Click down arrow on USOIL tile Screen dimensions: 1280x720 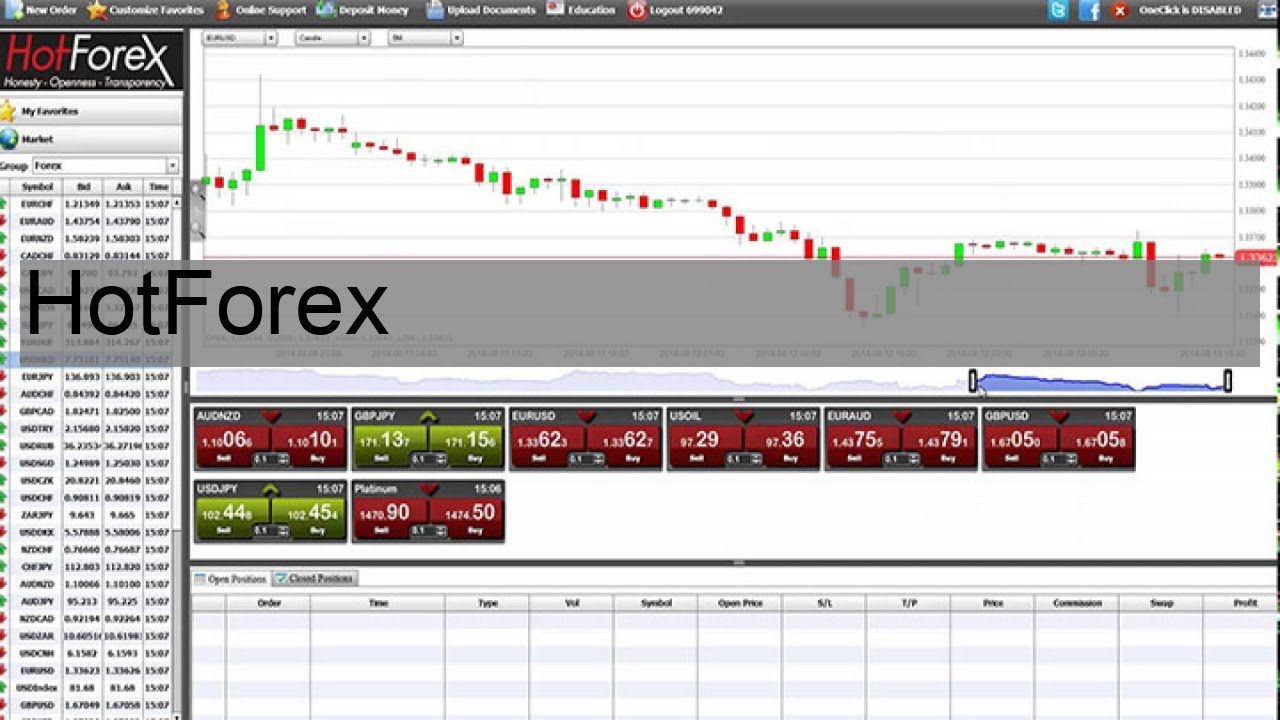[744, 416]
